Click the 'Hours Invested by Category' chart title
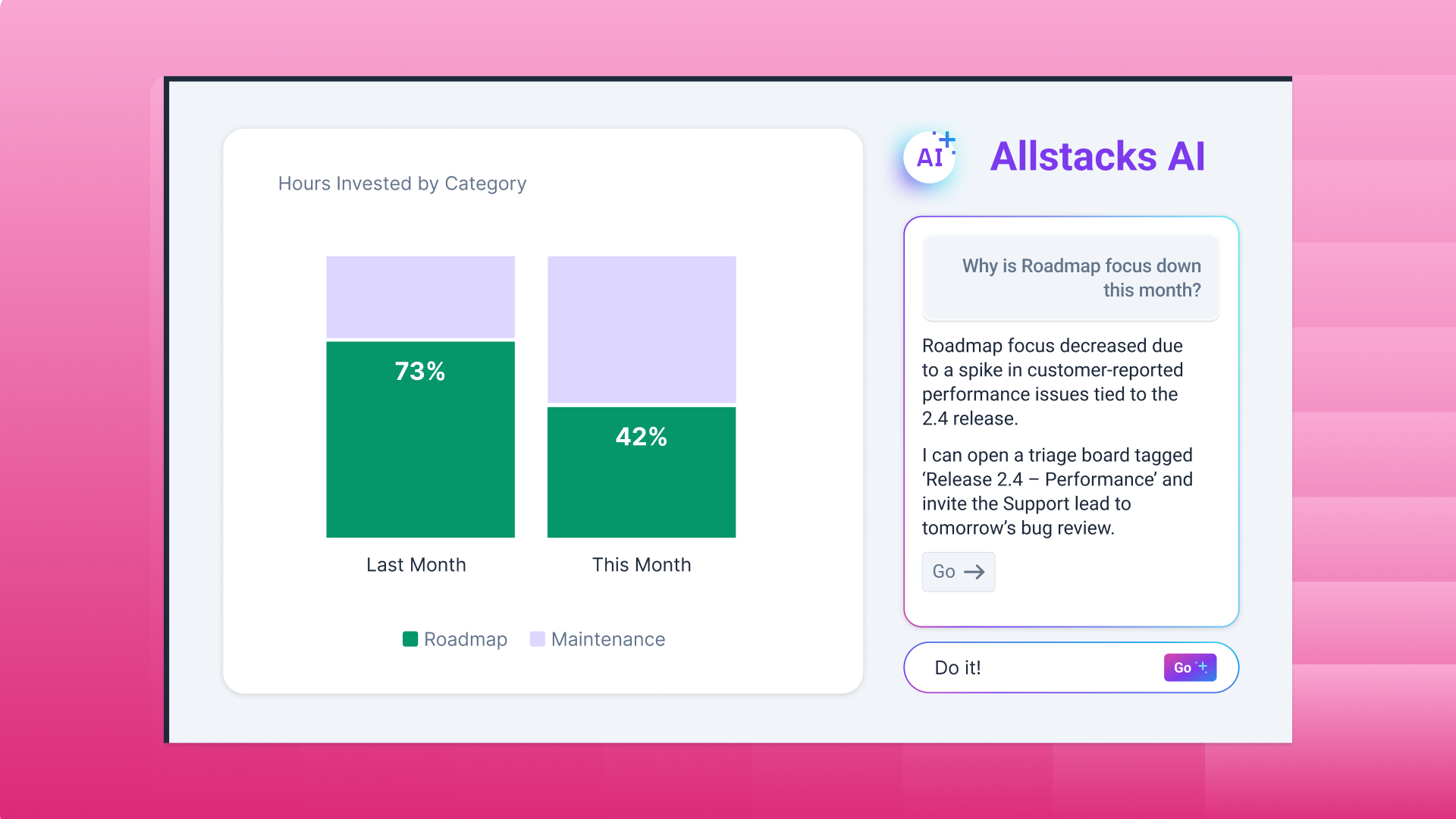Image resolution: width=1456 pixels, height=819 pixels. (x=402, y=184)
